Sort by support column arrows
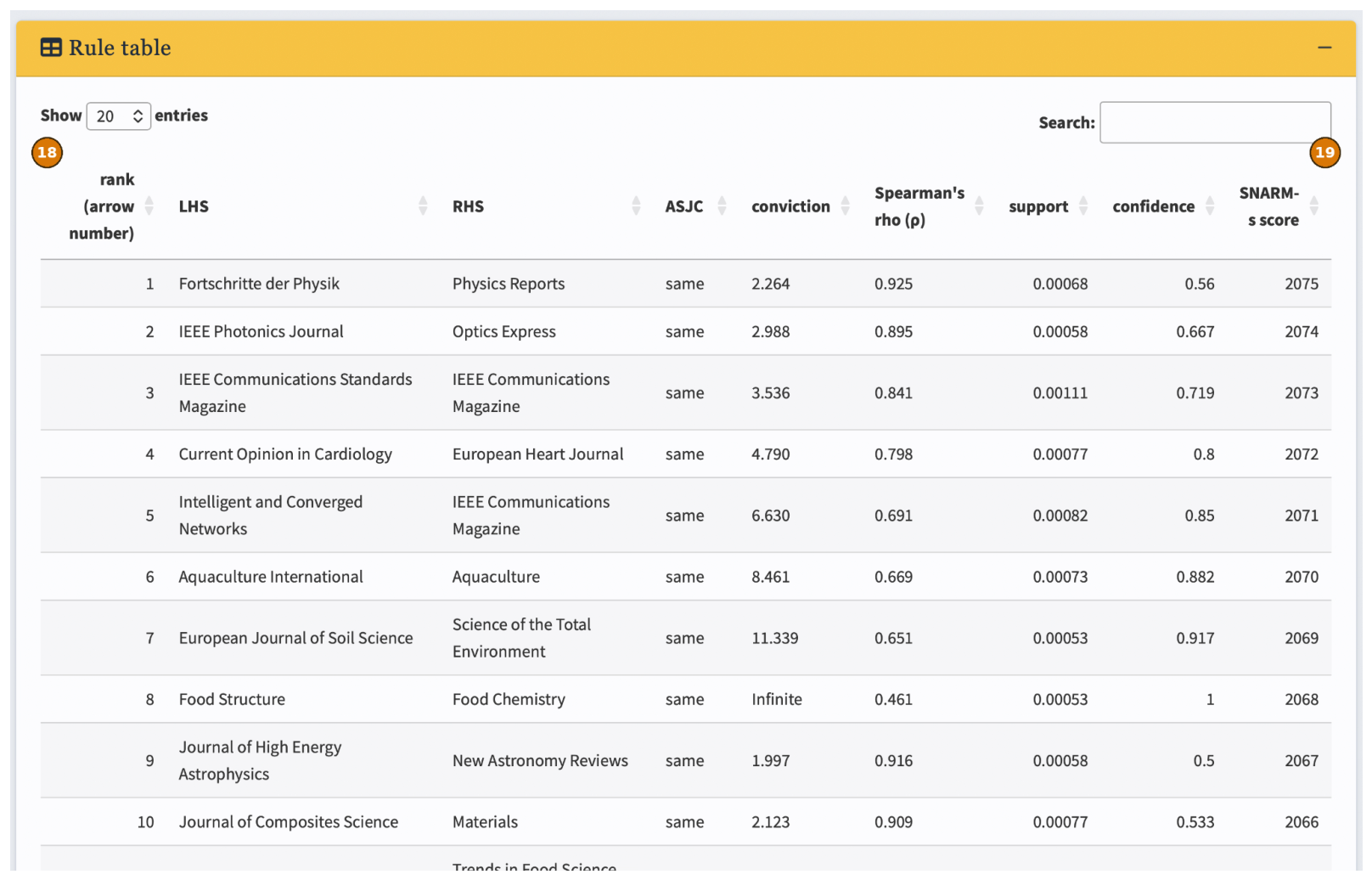Image resolution: width=1372 pixels, height=880 pixels. [1083, 206]
